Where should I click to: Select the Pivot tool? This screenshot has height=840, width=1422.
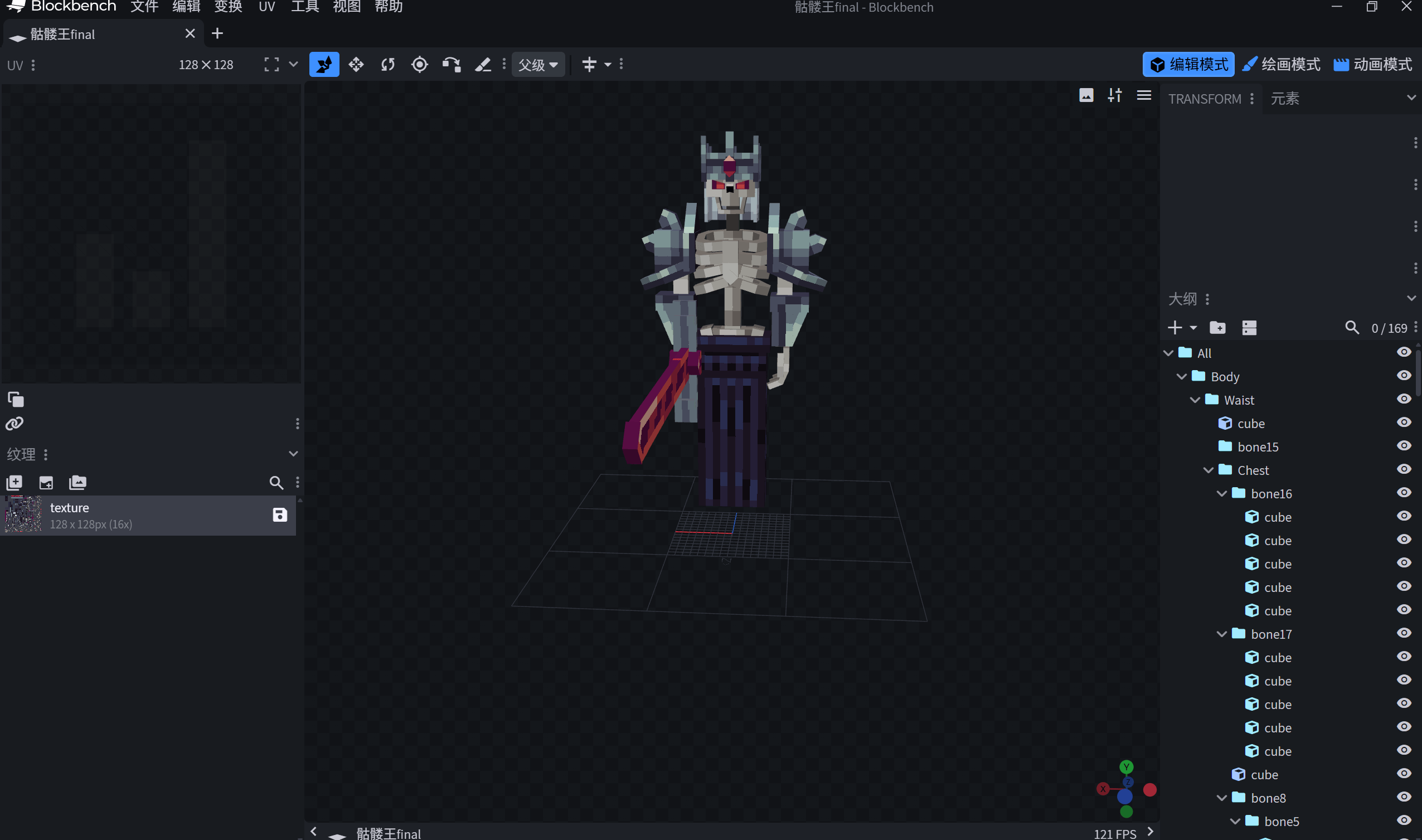point(420,65)
